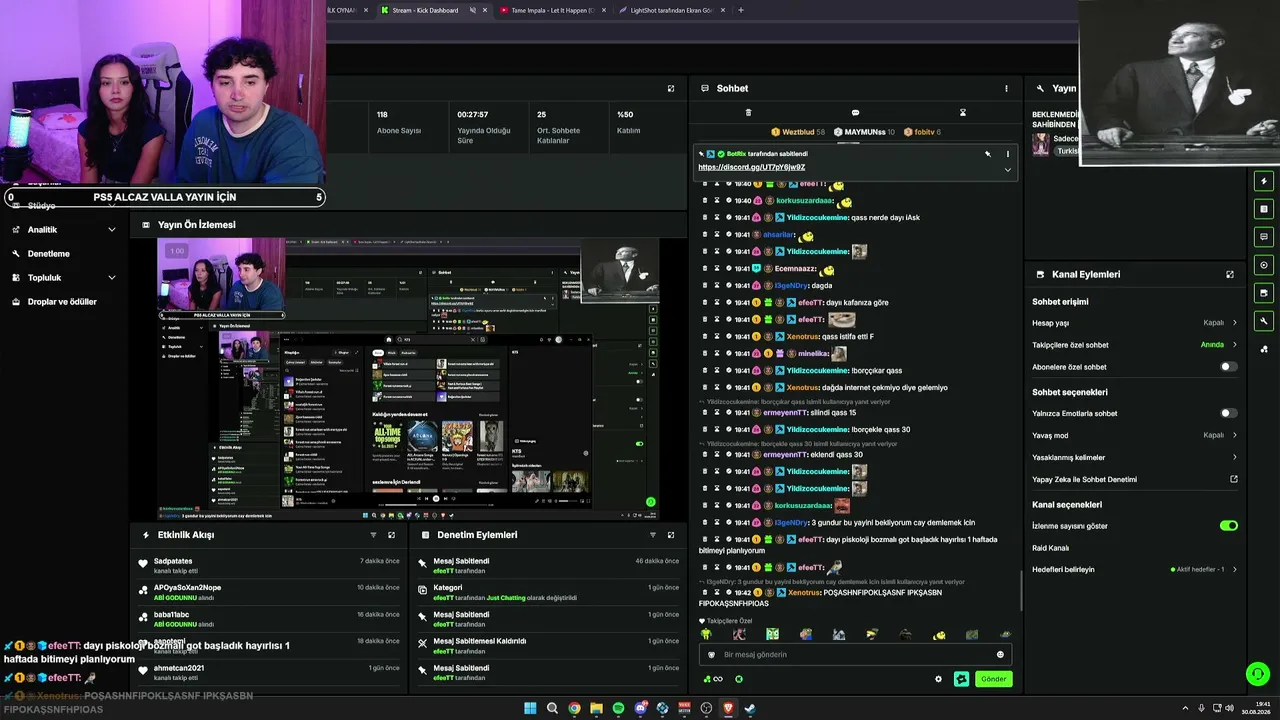The width and height of the screenshot is (1280, 720).
Task: Click Mesaj Sabitlemesi Kaldırıldı log entry
Action: pyautogui.click(x=548, y=646)
